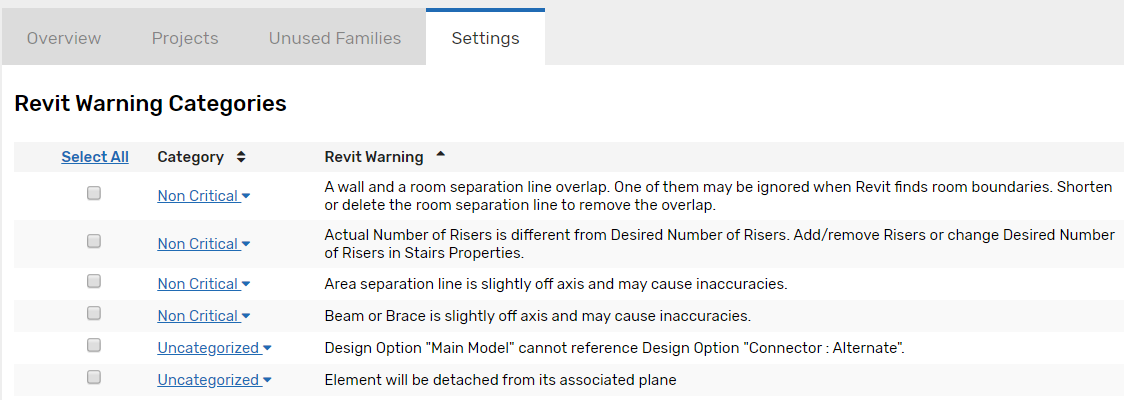Check the Design Option Main Model row
The width and height of the screenshot is (1124, 400).
coord(94,345)
